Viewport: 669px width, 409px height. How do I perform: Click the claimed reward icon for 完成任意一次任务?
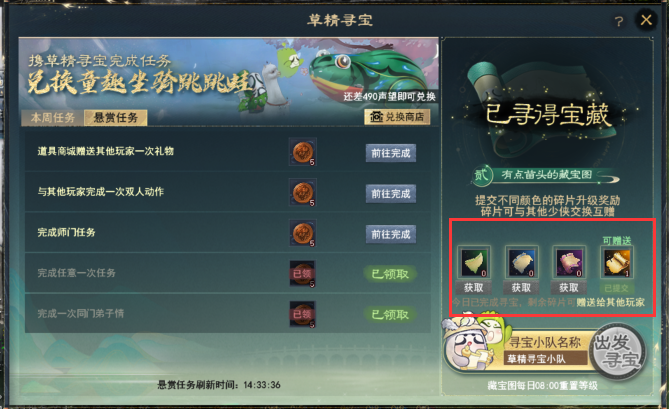tap(303, 273)
